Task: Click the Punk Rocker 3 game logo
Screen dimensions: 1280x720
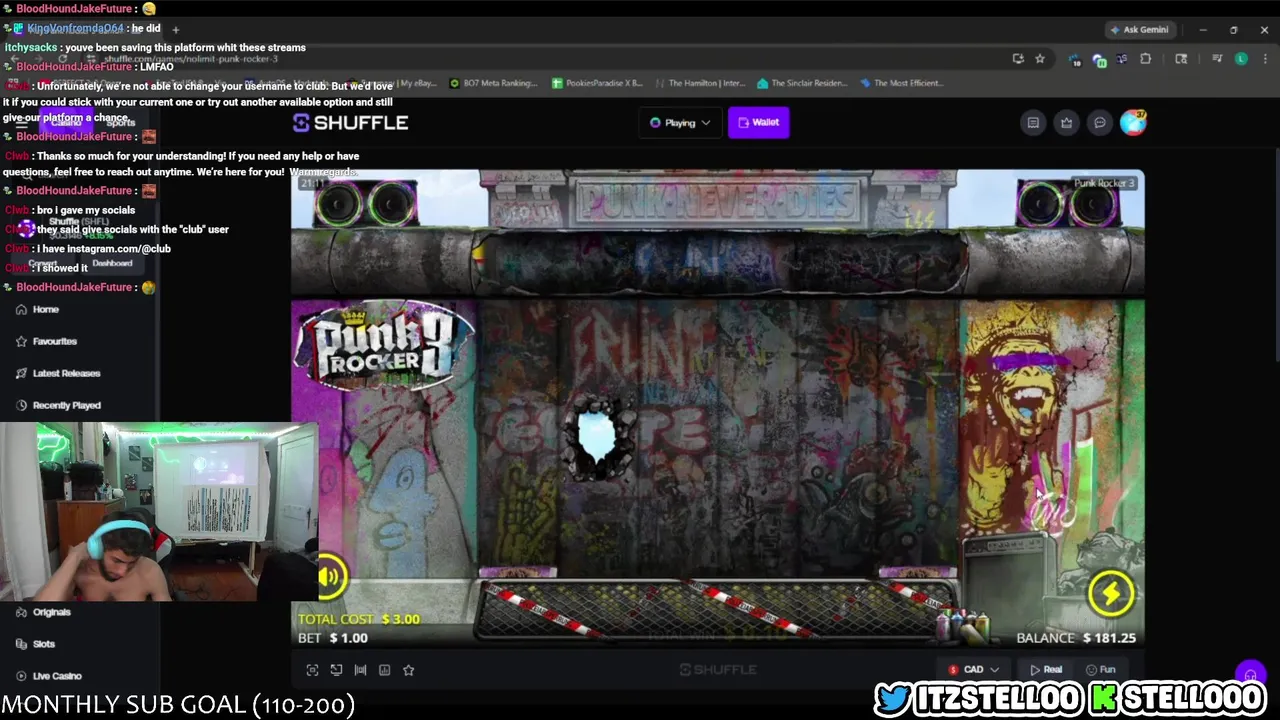Action: point(383,345)
